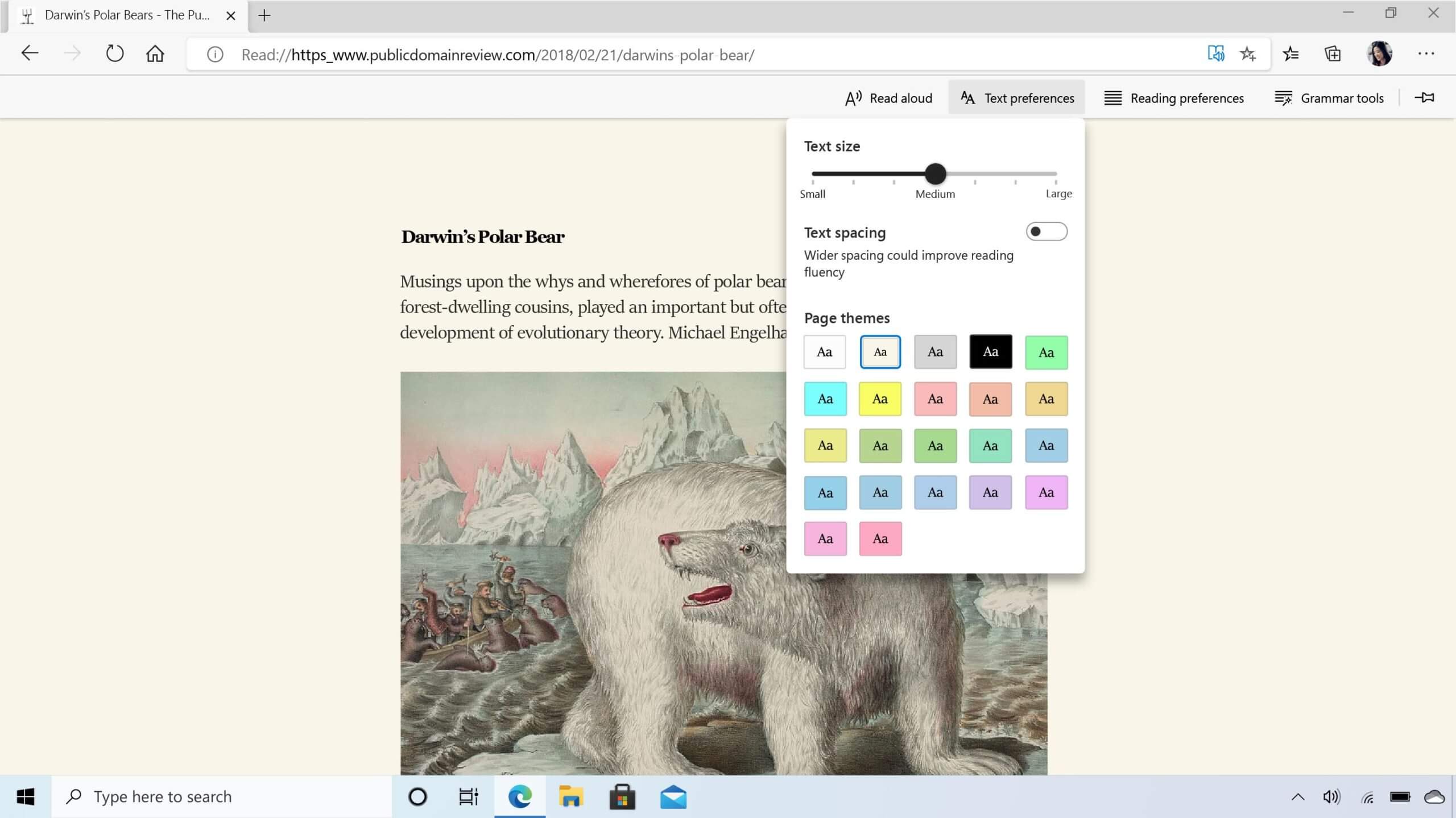Select the dark black page theme
Screen dimensions: 1456x818
tap(990, 351)
